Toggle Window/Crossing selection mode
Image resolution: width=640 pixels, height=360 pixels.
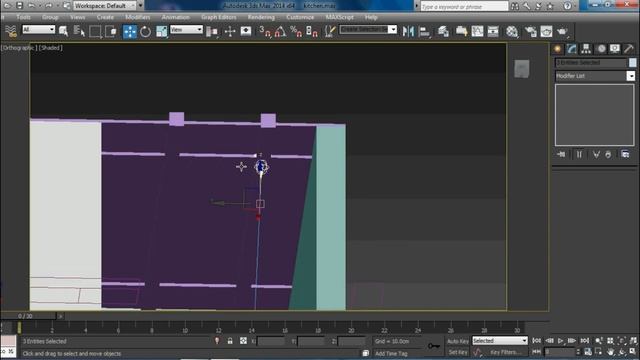point(111,31)
